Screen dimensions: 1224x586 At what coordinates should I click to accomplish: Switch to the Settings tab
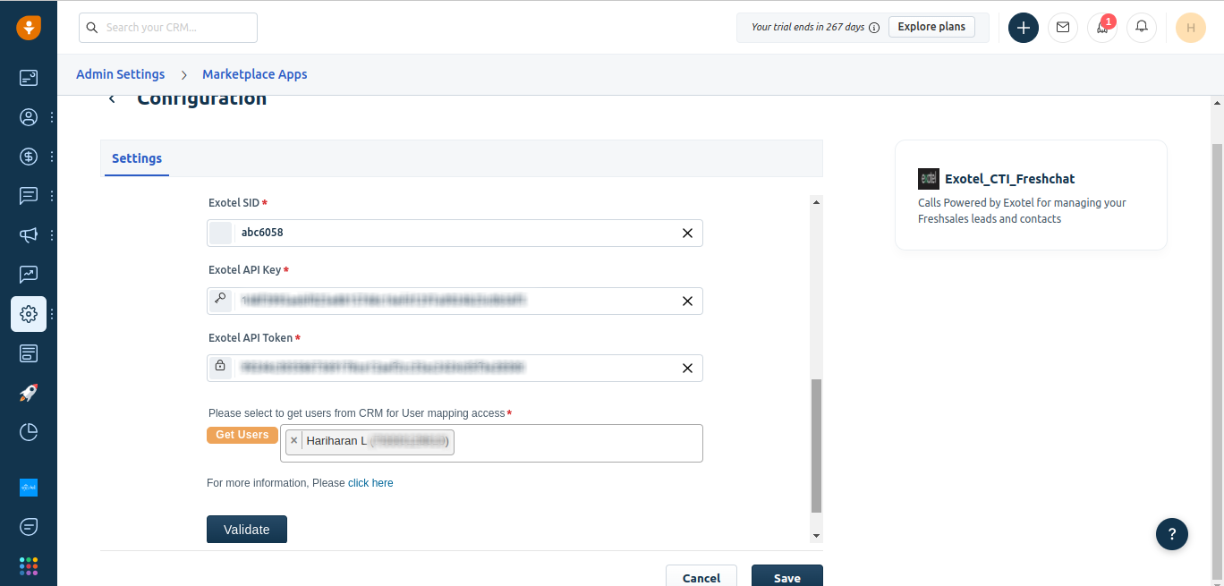click(137, 158)
